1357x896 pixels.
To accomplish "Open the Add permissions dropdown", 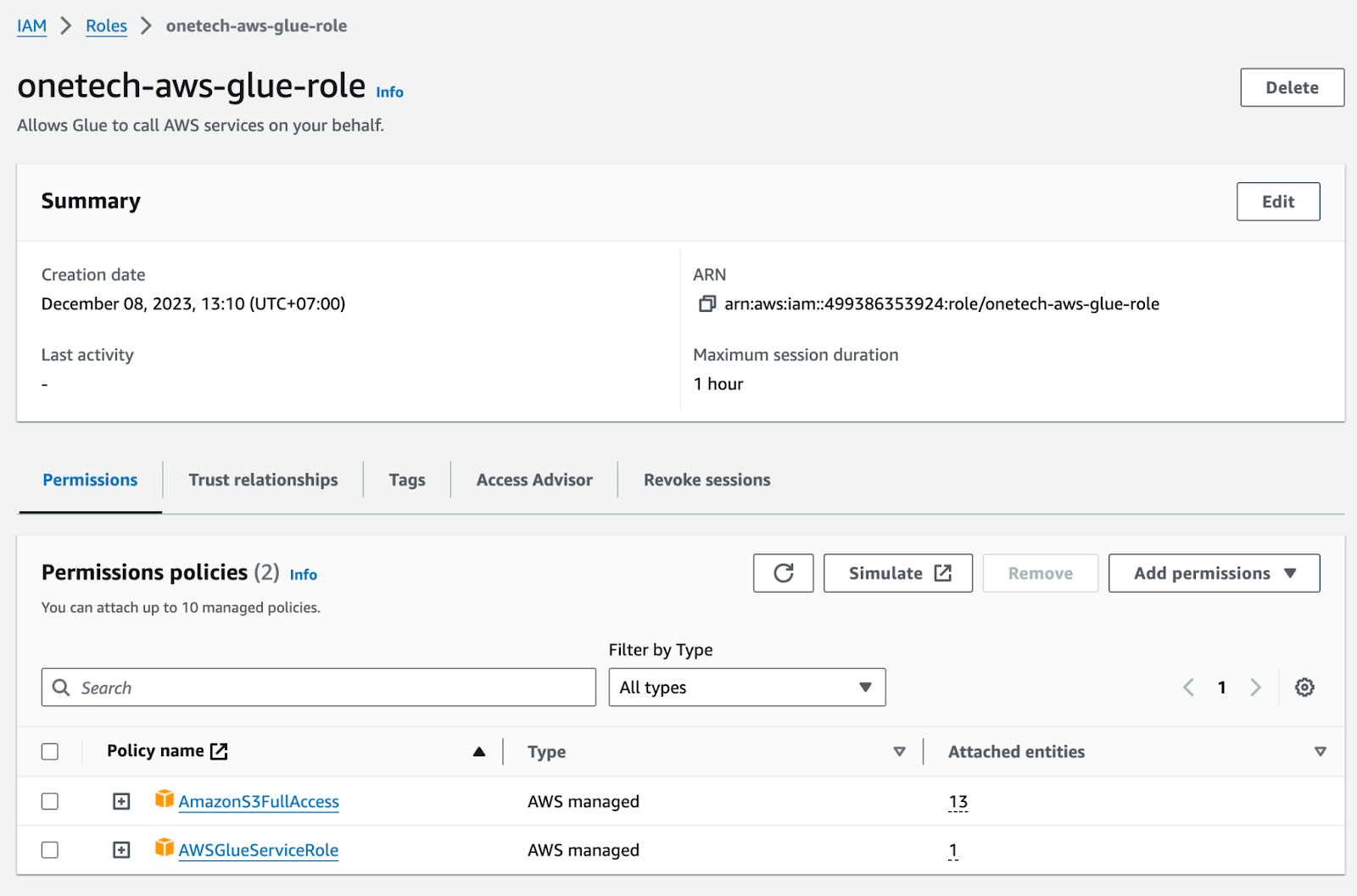I will pyautogui.click(x=1212, y=573).
